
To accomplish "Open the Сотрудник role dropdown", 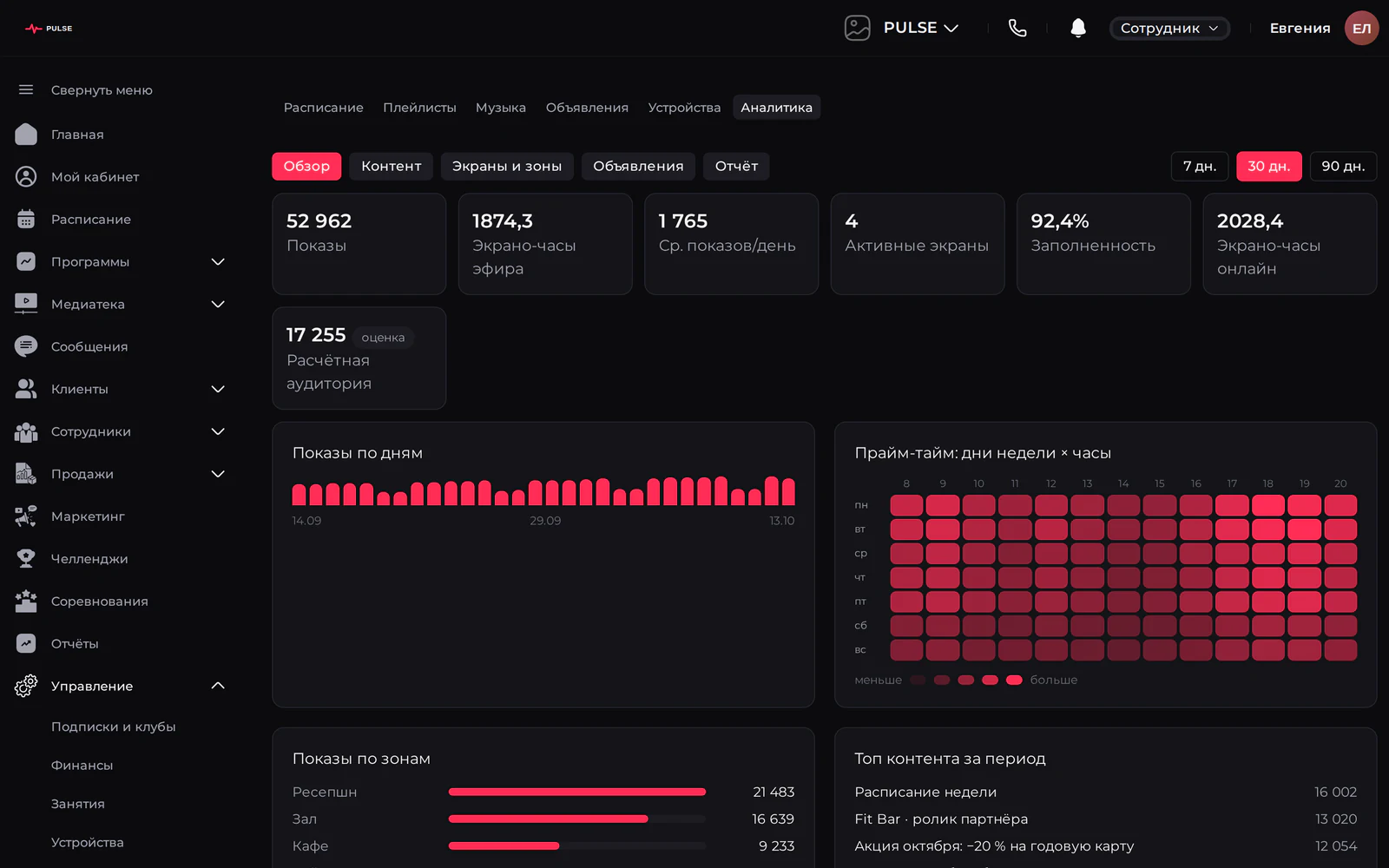I will (x=1169, y=28).
